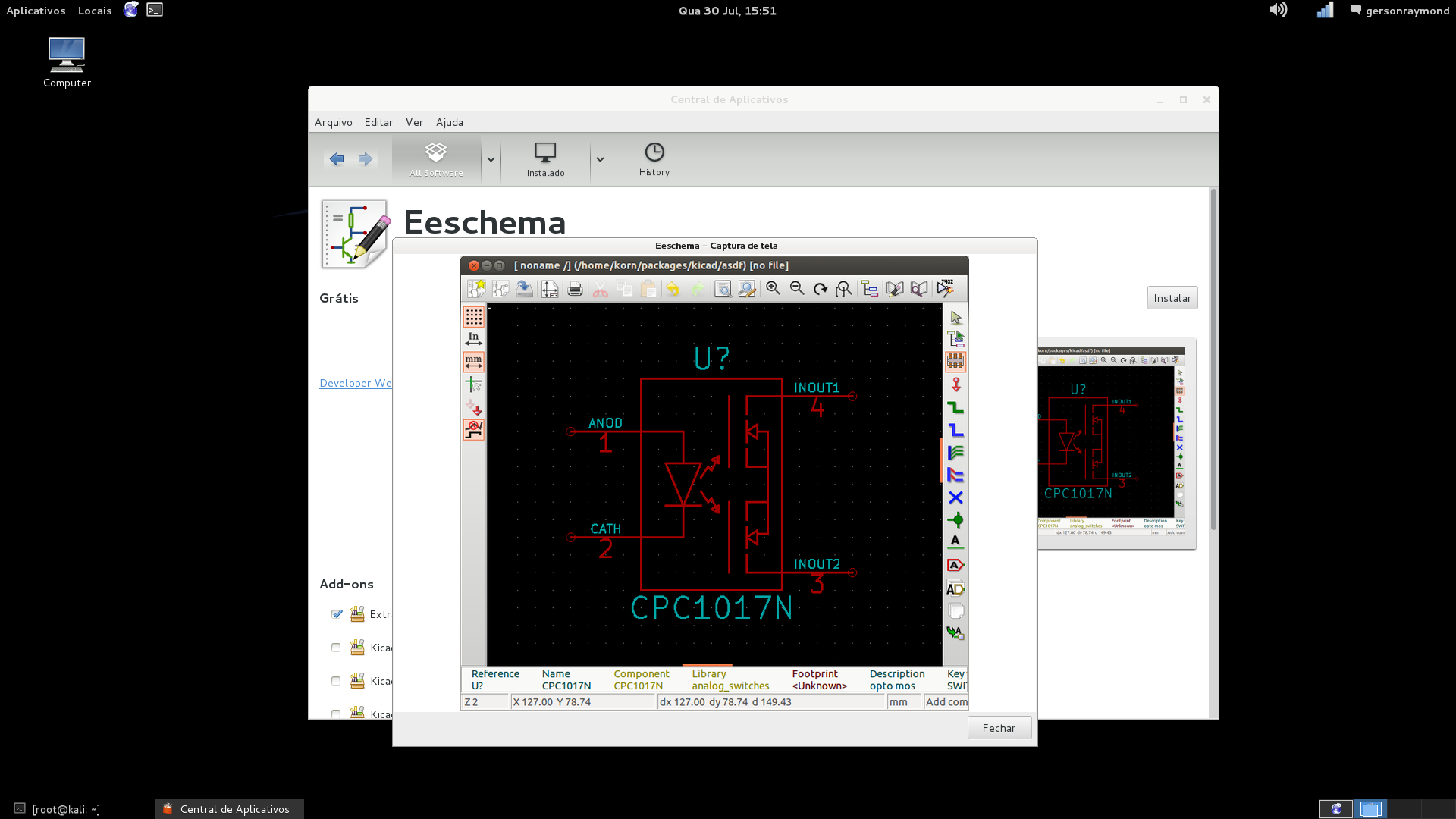Image resolution: width=1456 pixels, height=819 pixels.
Task: Switch to the root@kali terminal taskbar item
Action: [x=57, y=809]
